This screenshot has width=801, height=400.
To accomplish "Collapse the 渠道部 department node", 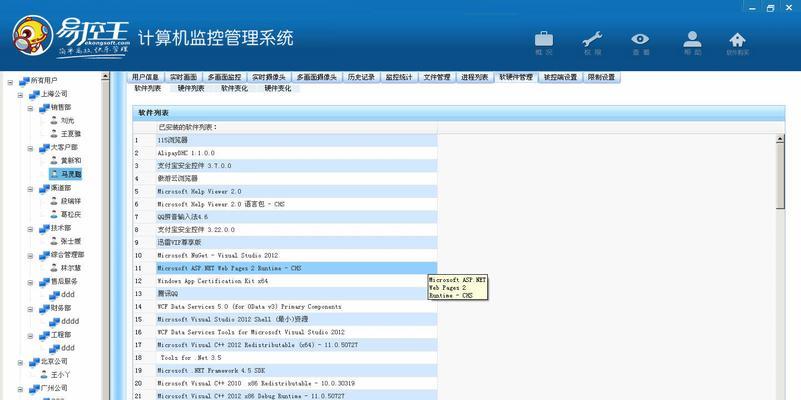I will [x=31, y=189].
